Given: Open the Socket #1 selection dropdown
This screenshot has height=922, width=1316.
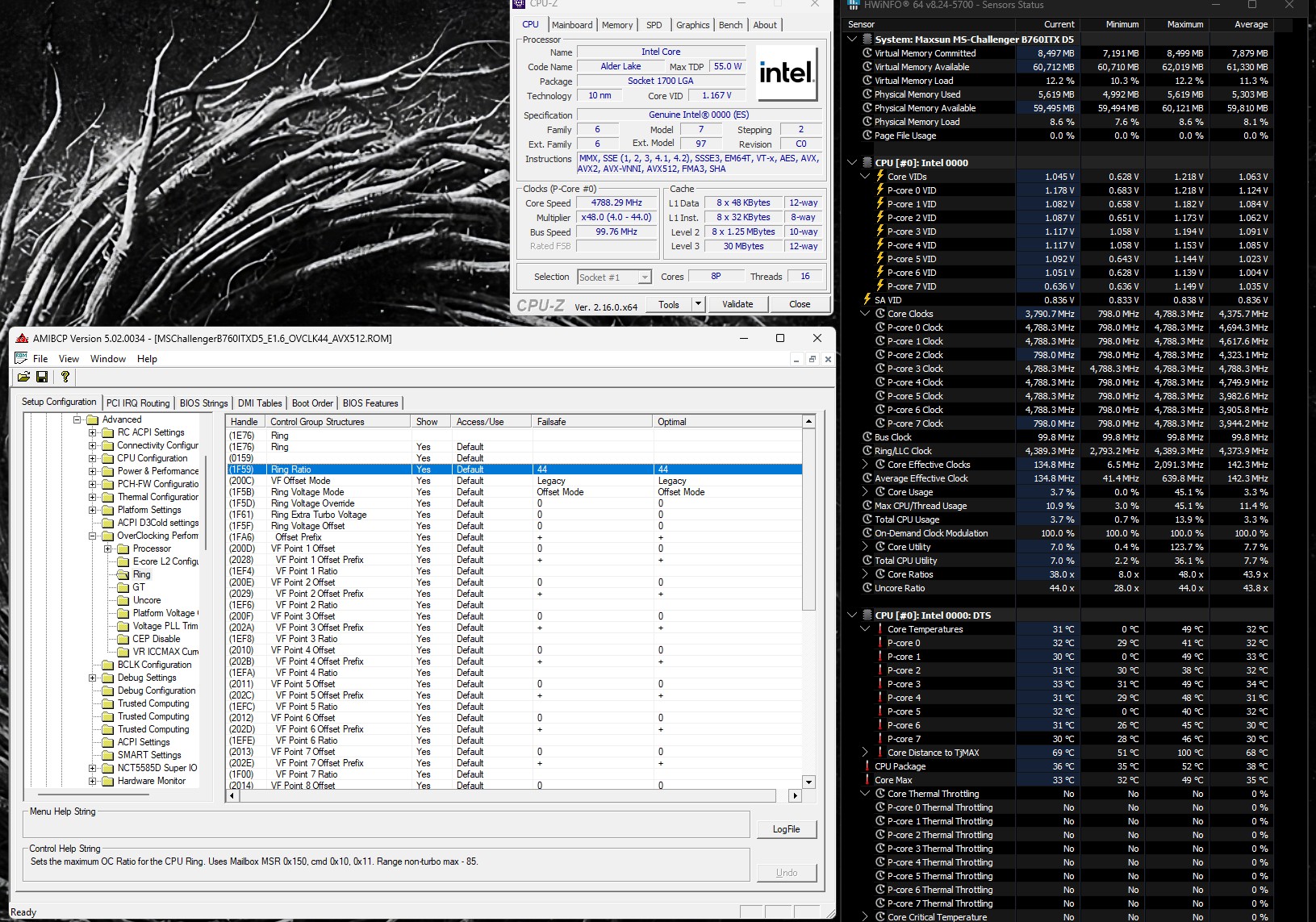Looking at the screenshot, I should click(644, 277).
